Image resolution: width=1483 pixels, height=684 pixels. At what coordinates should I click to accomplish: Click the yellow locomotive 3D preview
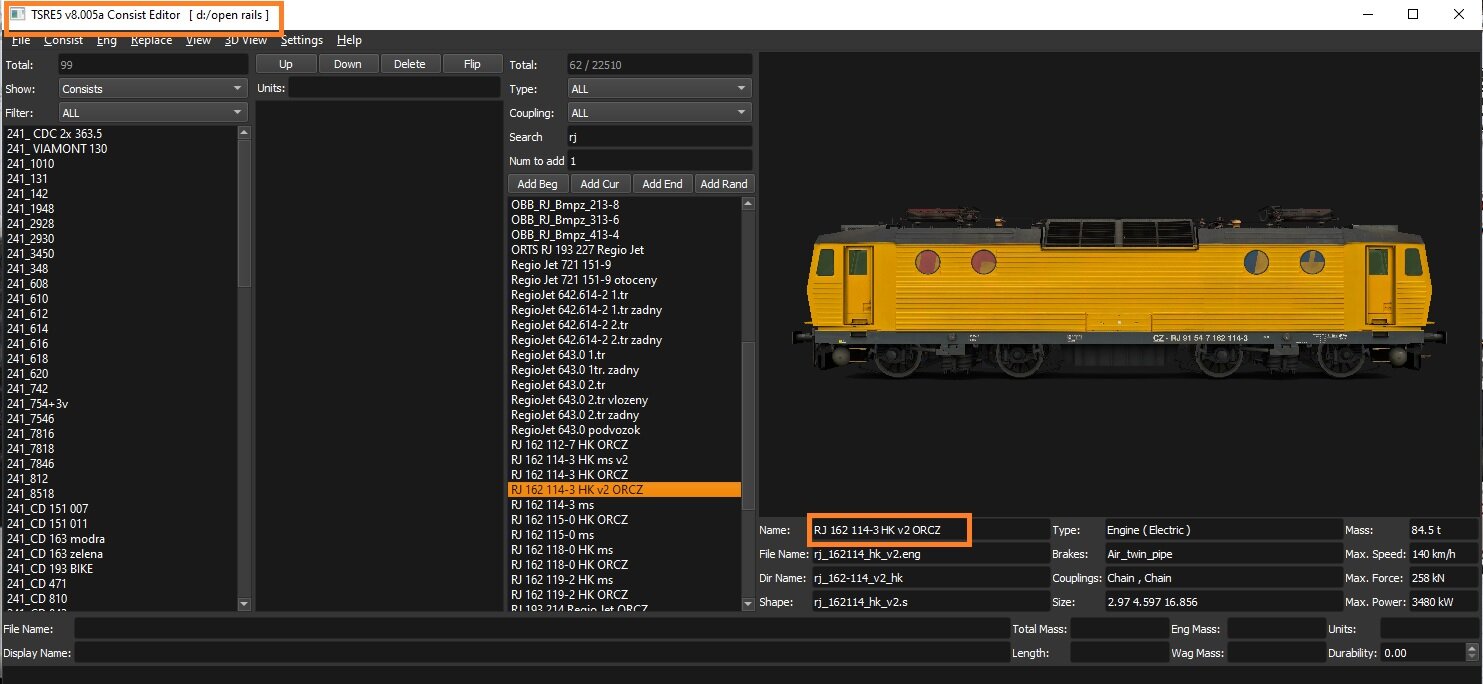1118,295
